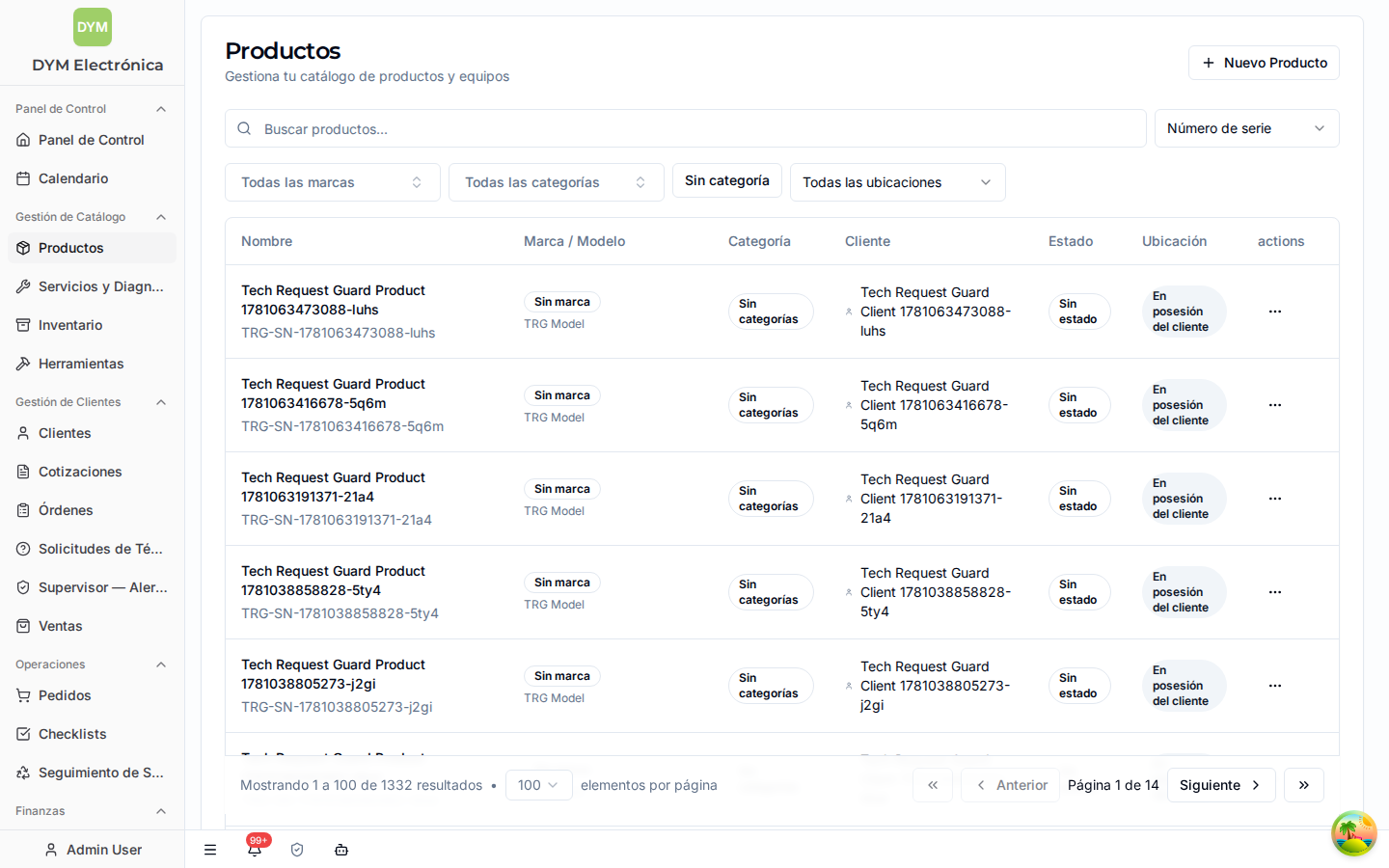Click serial TRG-SN-1781063473088-luhs
Viewport: 1389px width, 868px height.
click(338, 333)
